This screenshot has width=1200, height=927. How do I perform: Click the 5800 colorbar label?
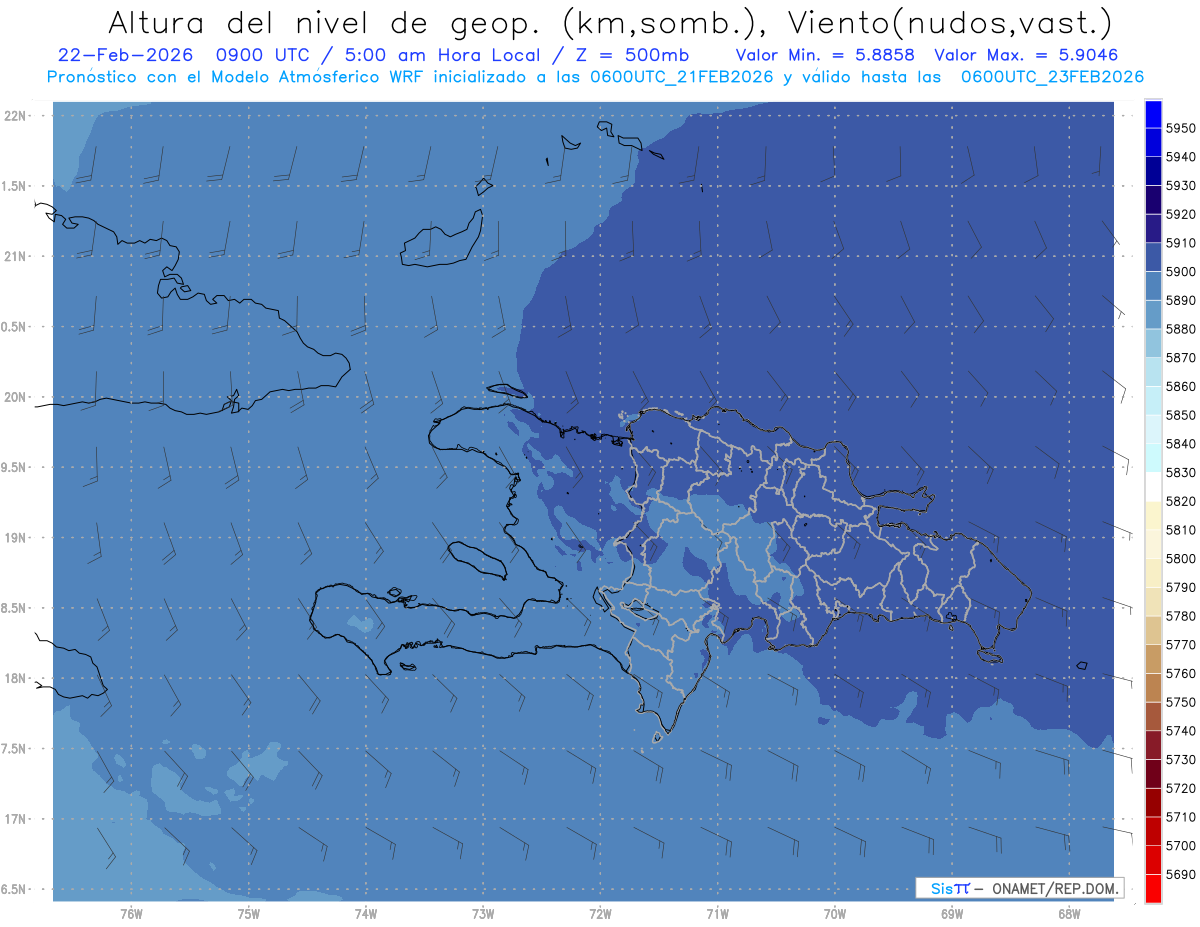click(x=1182, y=559)
